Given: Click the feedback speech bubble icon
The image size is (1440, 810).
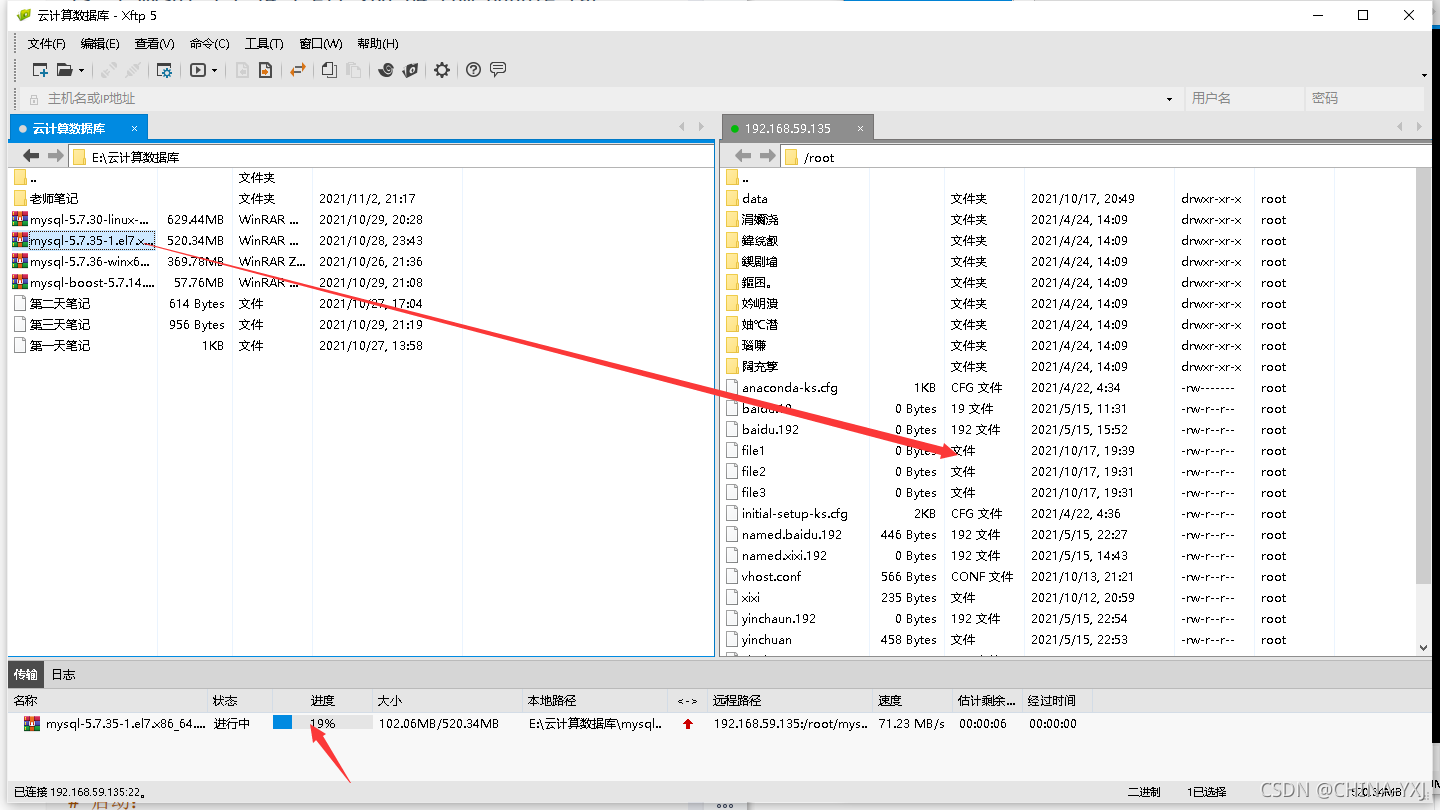Looking at the screenshot, I should [x=497, y=70].
